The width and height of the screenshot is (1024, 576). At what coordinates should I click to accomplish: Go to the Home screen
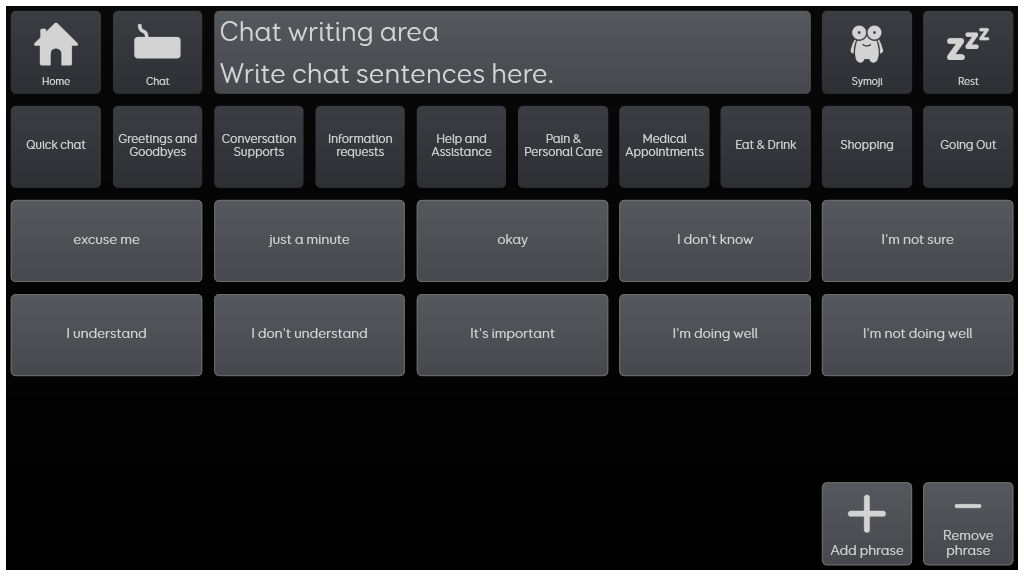56,52
